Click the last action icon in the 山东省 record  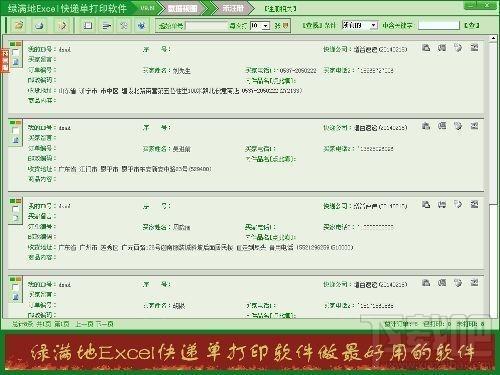pyautogui.click(x=474, y=48)
